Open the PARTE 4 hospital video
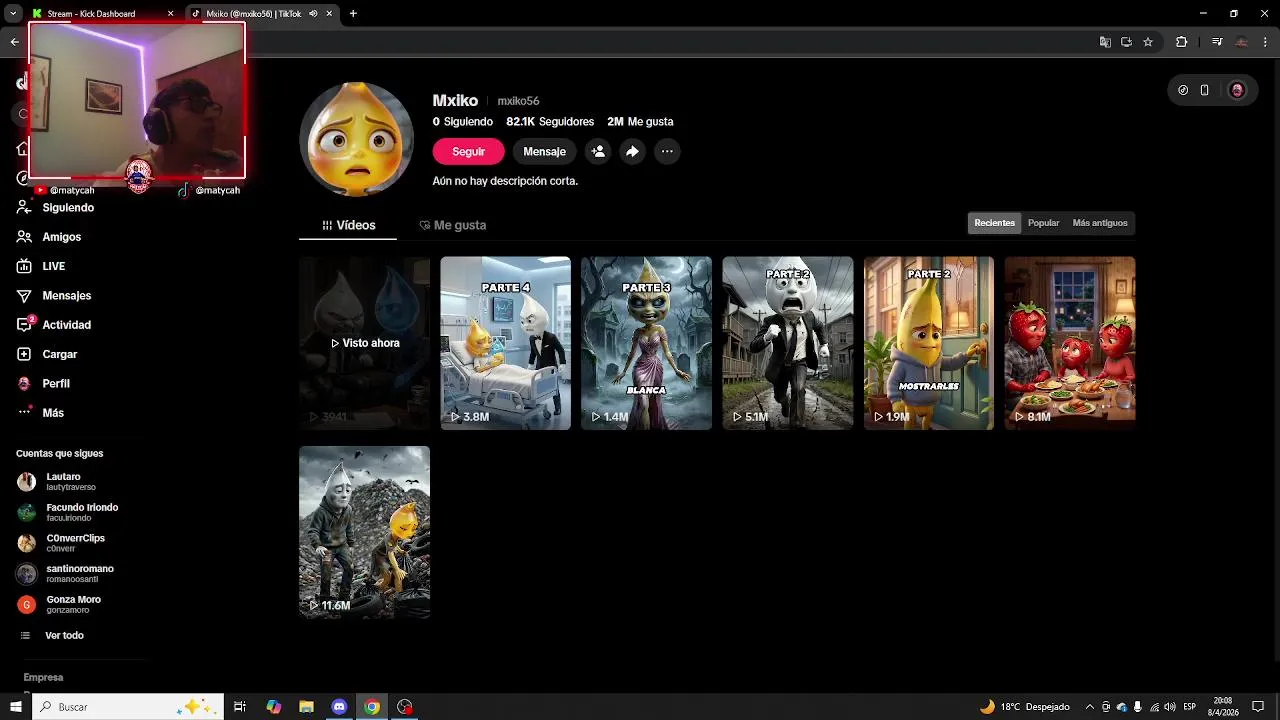The height and width of the screenshot is (720, 1280). [505, 343]
